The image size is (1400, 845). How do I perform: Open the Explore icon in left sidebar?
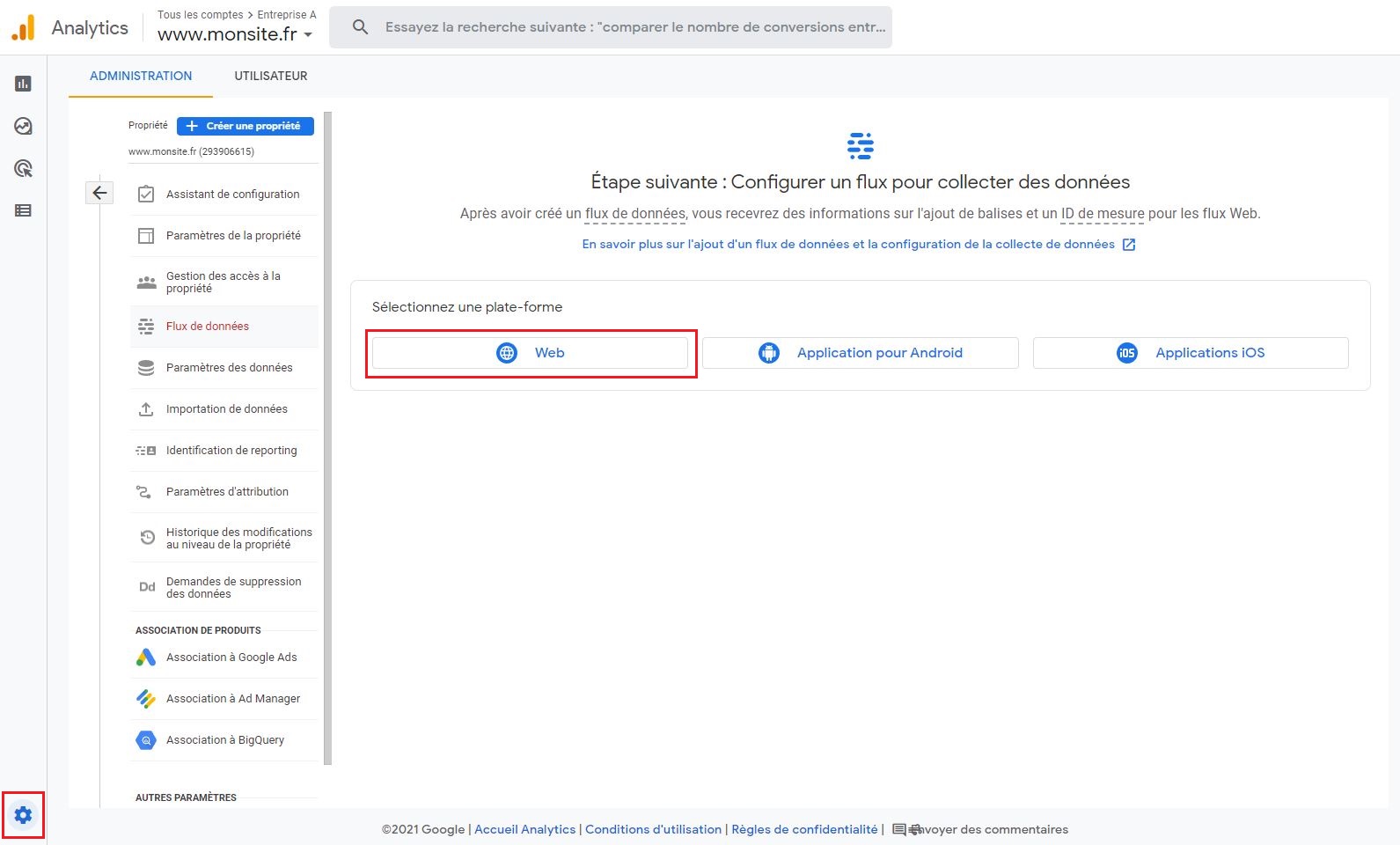pos(23,126)
